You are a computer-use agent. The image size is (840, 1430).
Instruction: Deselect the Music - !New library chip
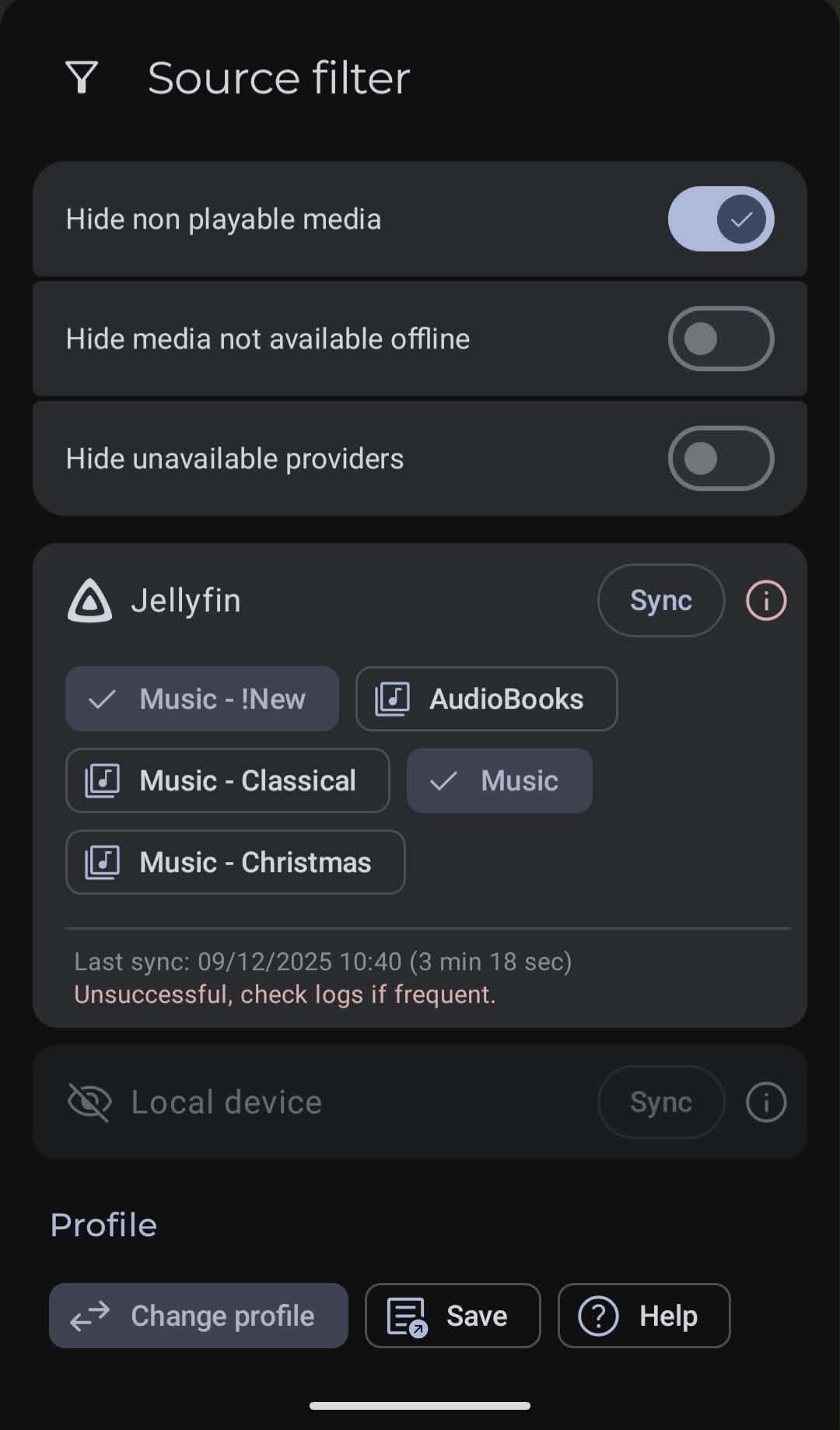(x=202, y=699)
